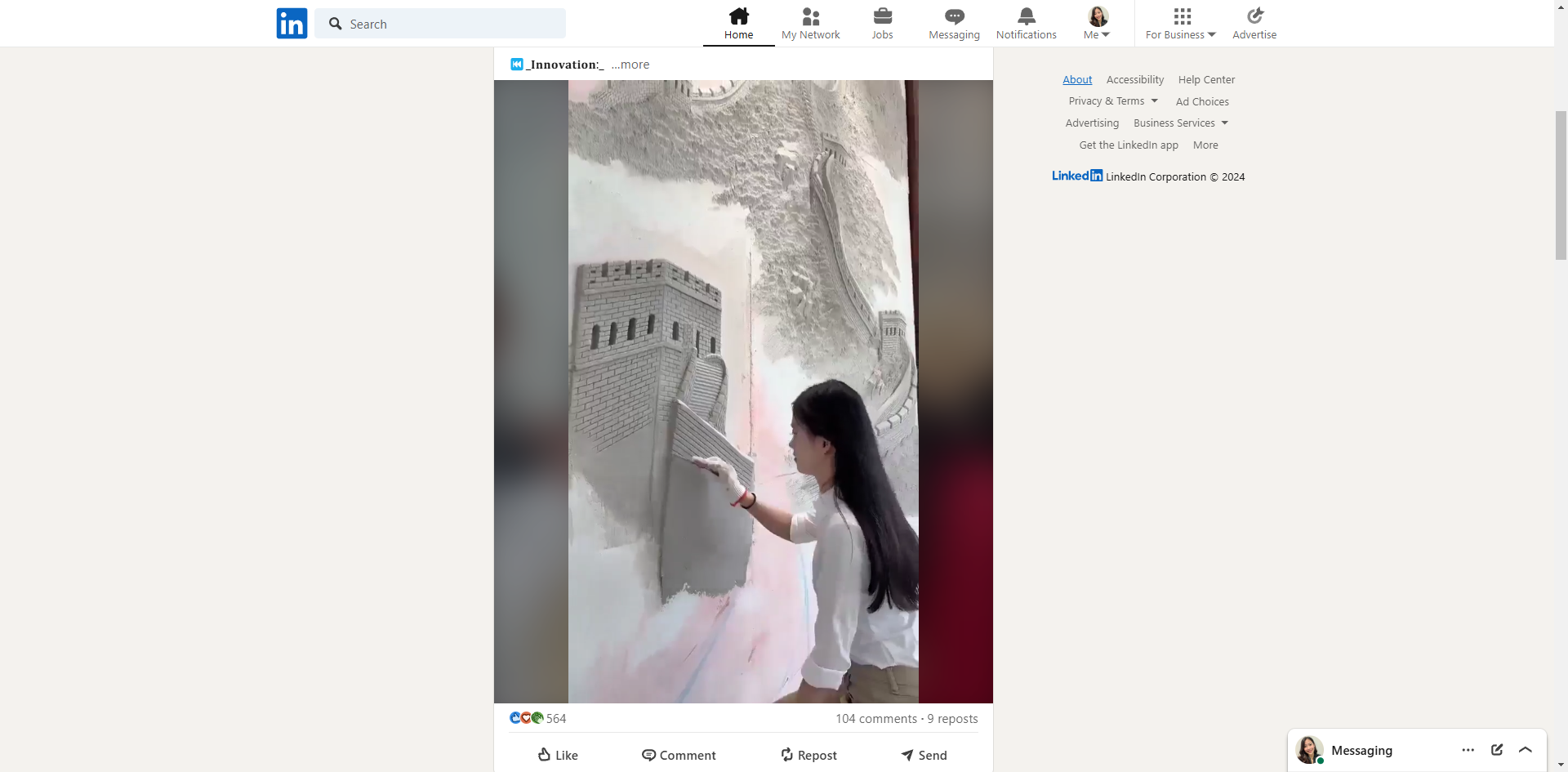Expand the Privacy & Terms dropdown
The height and width of the screenshot is (772, 1568).
(x=1113, y=101)
